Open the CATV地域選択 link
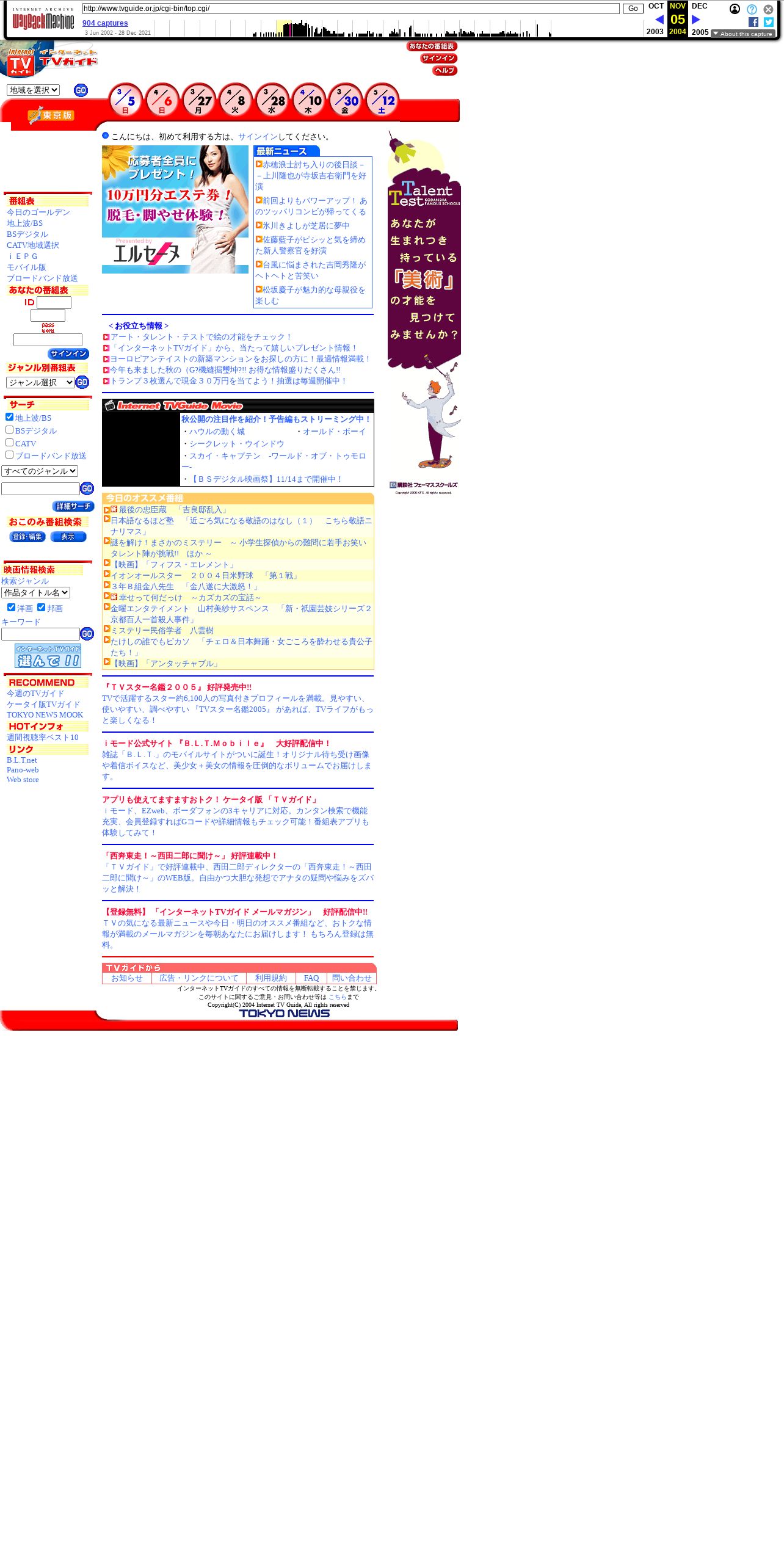 33,245
